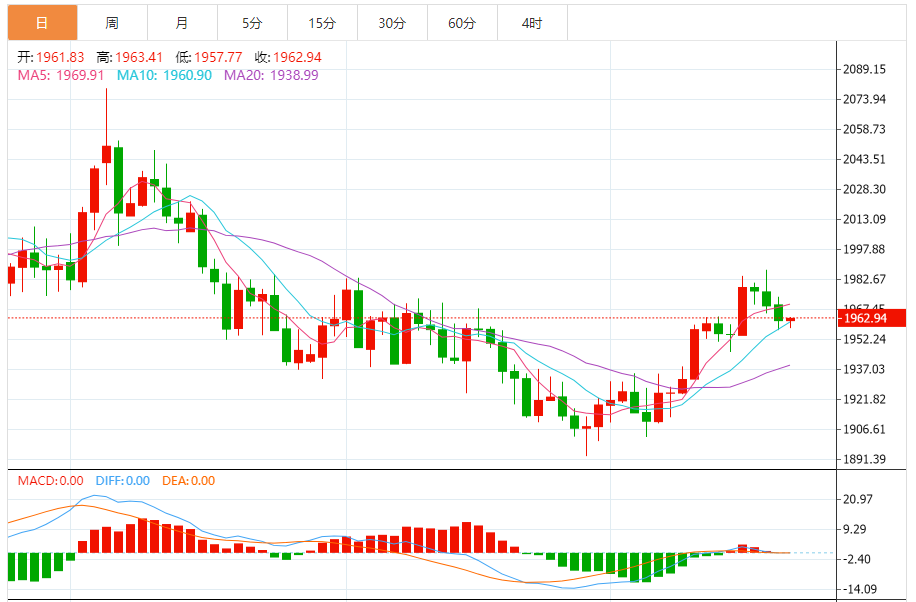Click the 1906.61 price axis label
The height and width of the screenshot is (602, 916).
click(x=864, y=429)
